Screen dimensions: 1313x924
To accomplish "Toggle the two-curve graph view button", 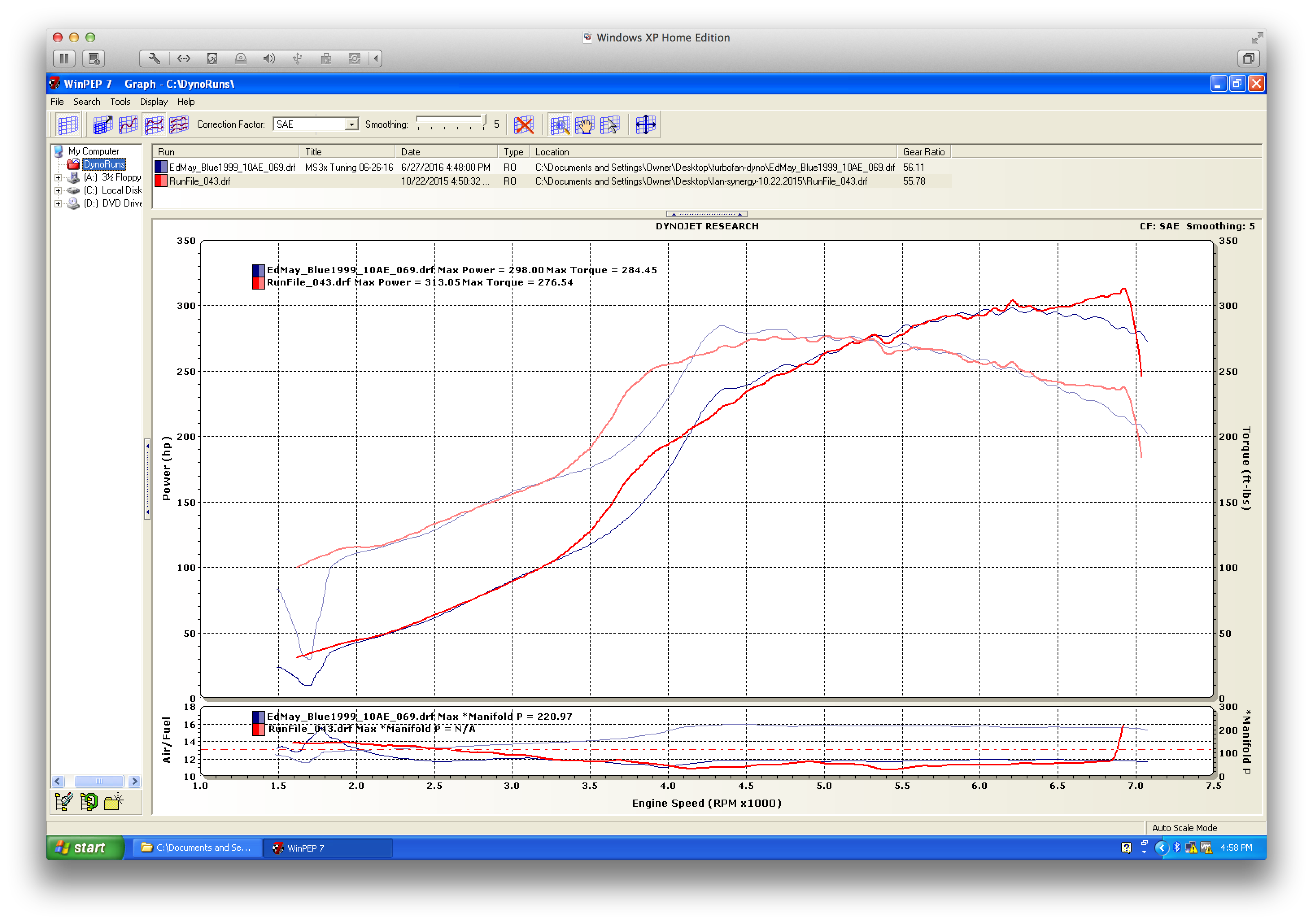I will pyautogui.click(x=154, y=124).
